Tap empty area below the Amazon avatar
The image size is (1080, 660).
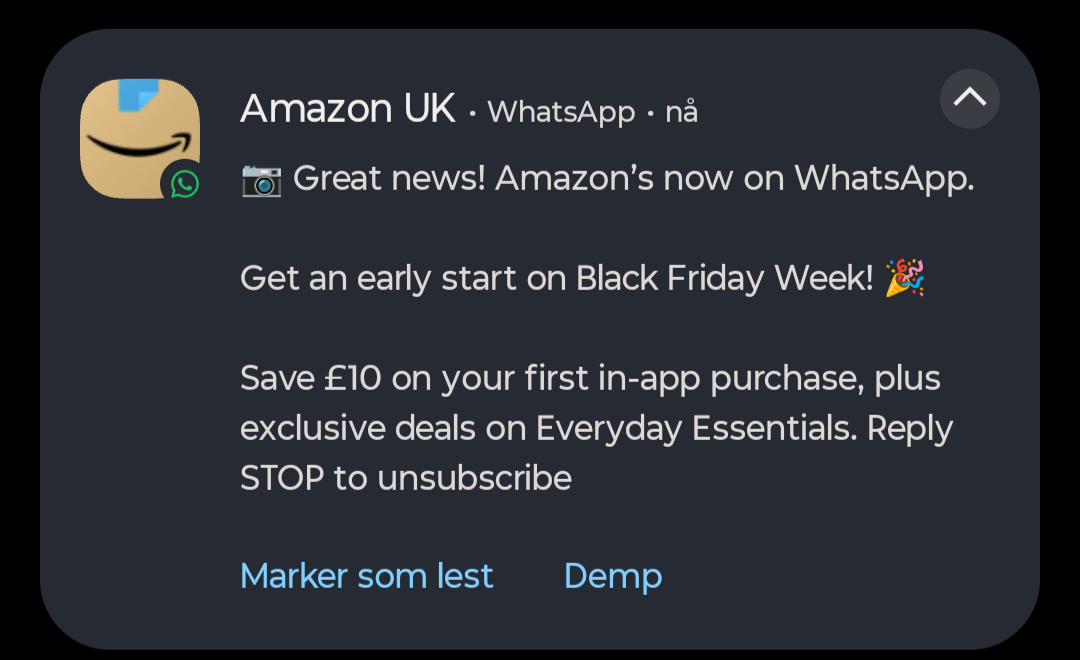[138, 400]
